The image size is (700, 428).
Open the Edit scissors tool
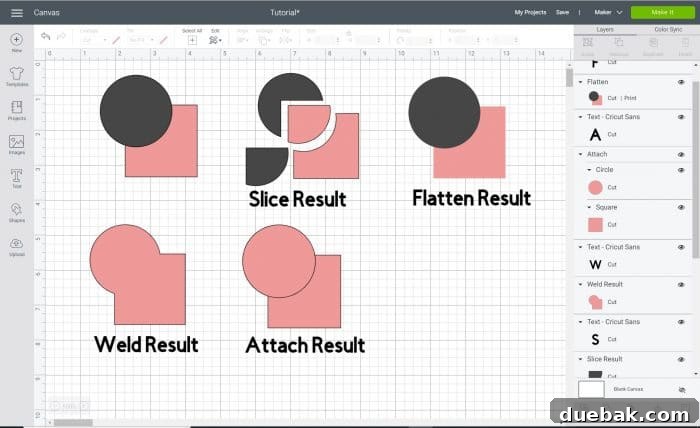tap(214, 40)
